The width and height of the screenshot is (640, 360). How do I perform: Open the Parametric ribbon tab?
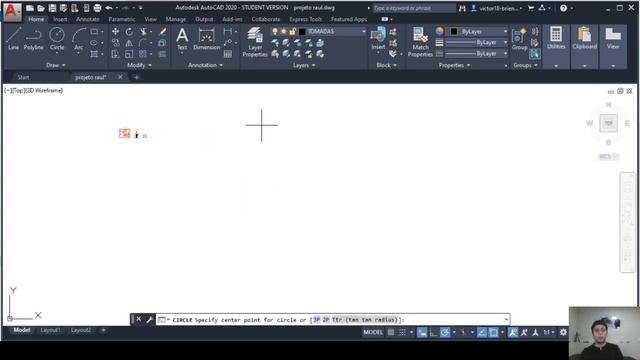point(122,19)
